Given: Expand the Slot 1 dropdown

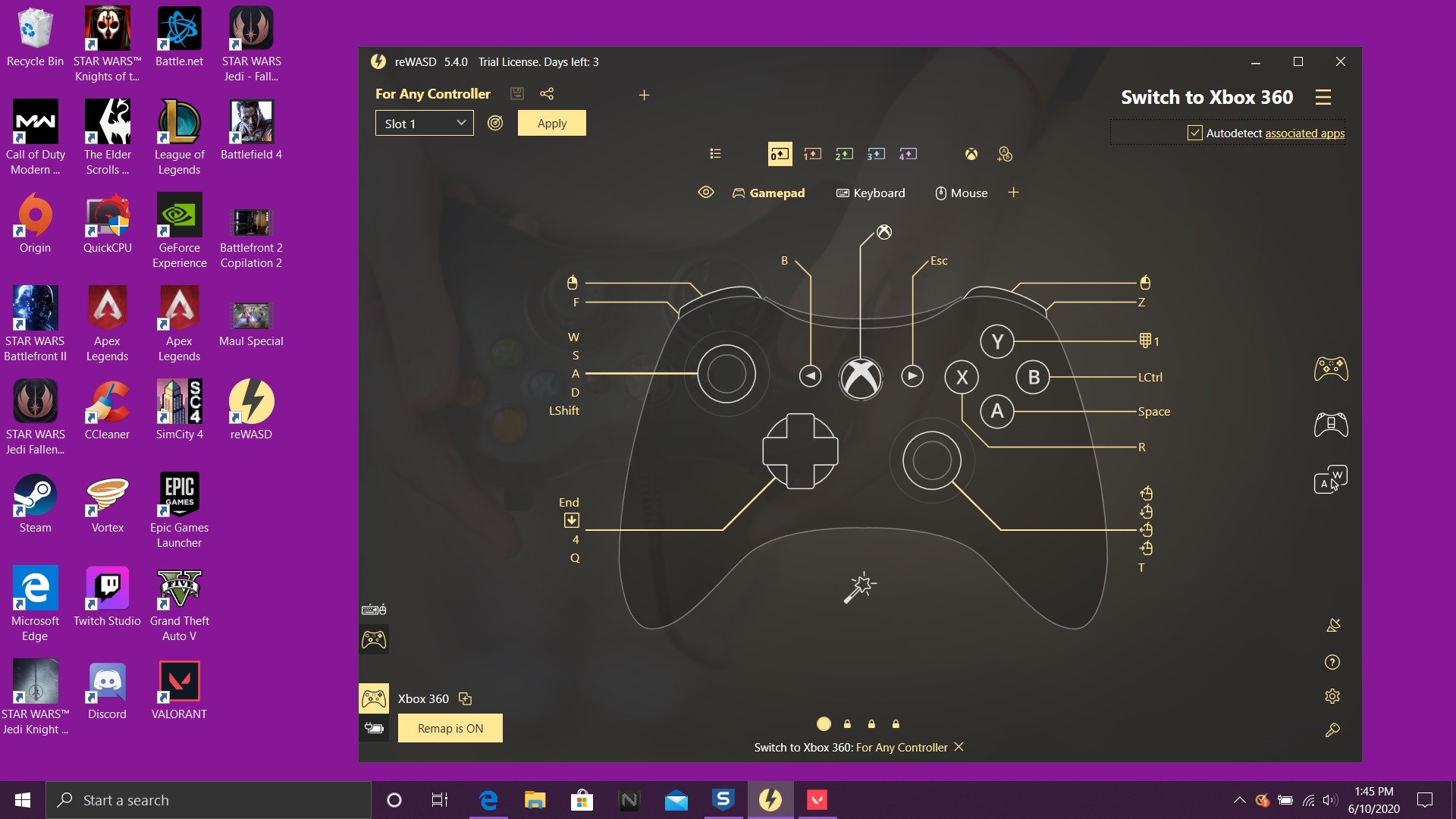Looking at the screenshot, I should pos(425,123).
